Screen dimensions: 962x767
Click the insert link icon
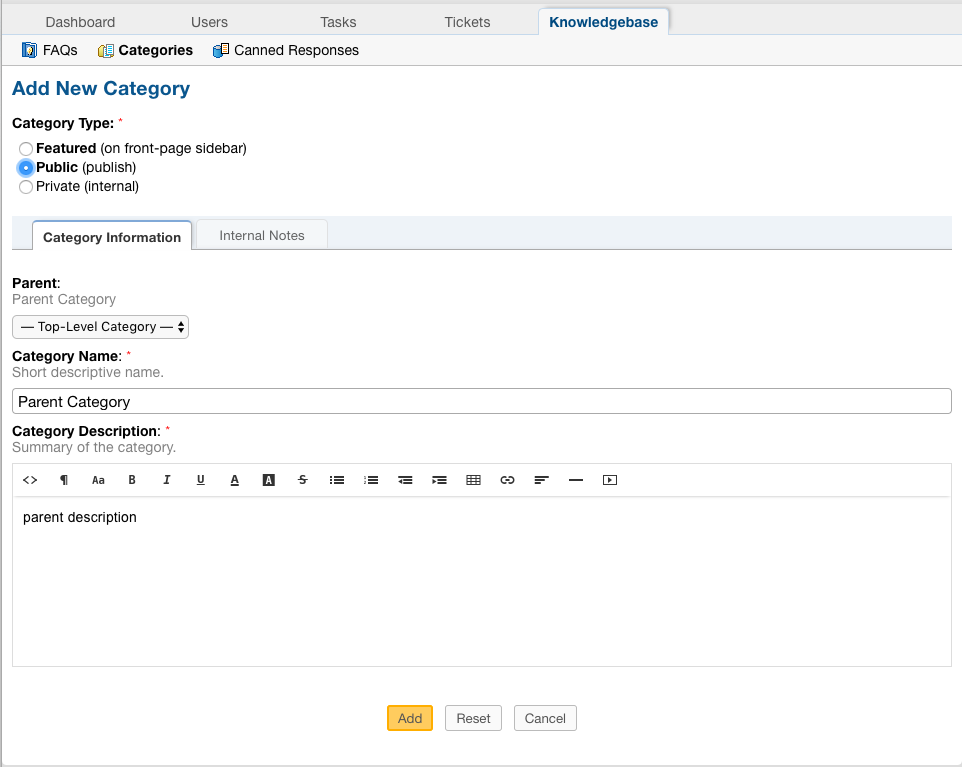point(507,480)
